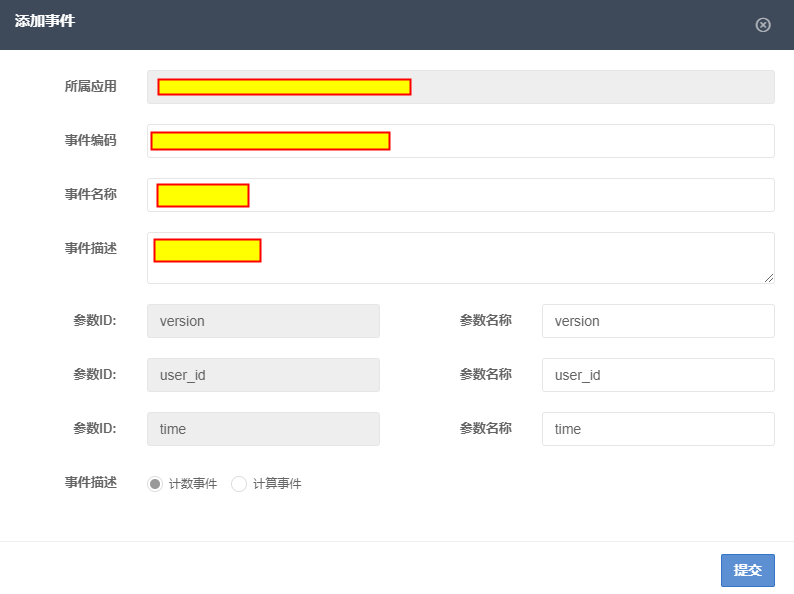Close the 添加事件 dialog
This screenshot has width=794, height=594.
tap(763, 25)
